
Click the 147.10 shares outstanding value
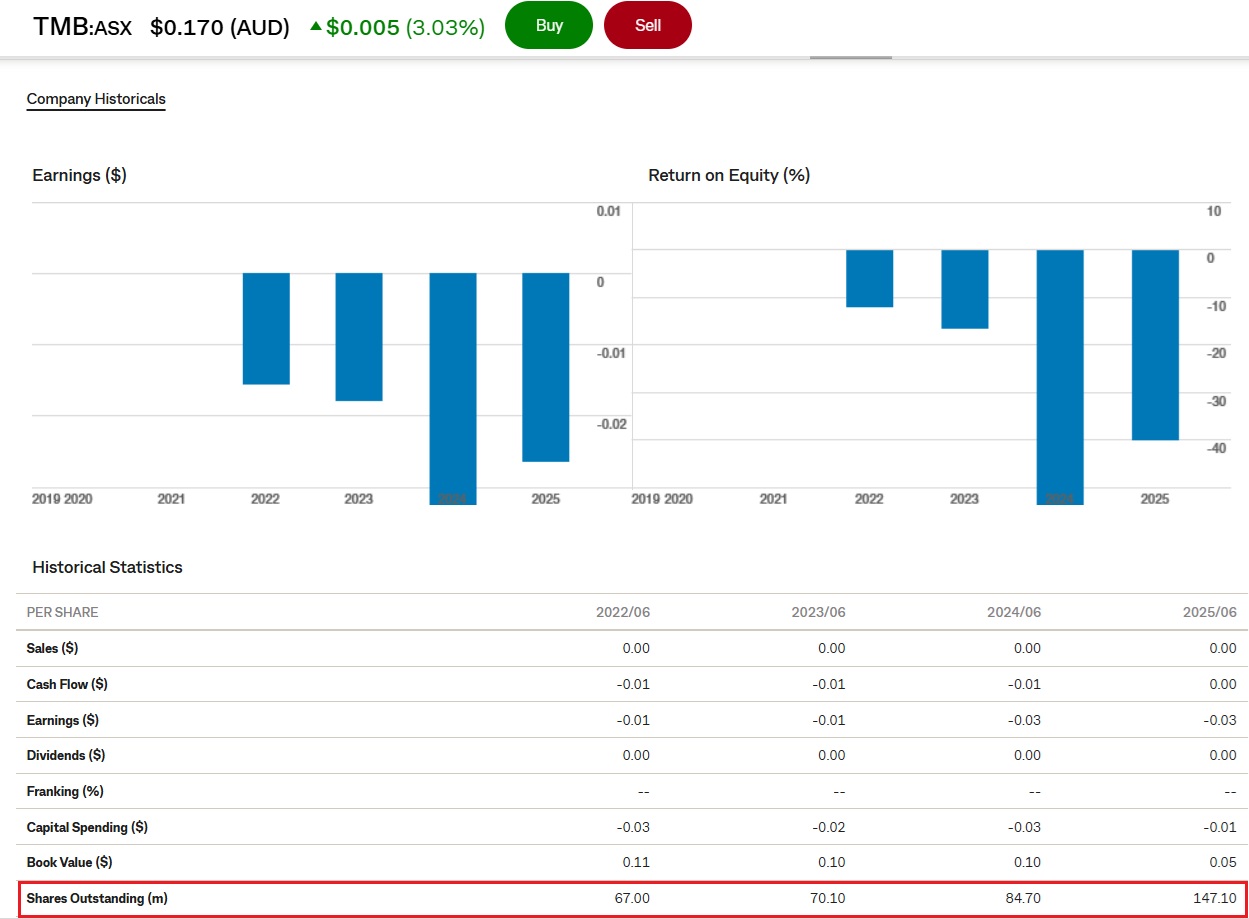click(1213, 898)
